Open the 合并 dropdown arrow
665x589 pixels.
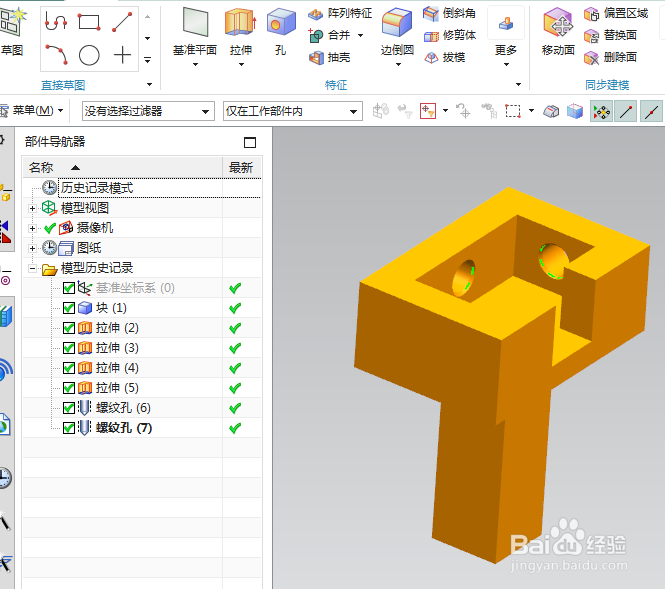click(360, 36)
